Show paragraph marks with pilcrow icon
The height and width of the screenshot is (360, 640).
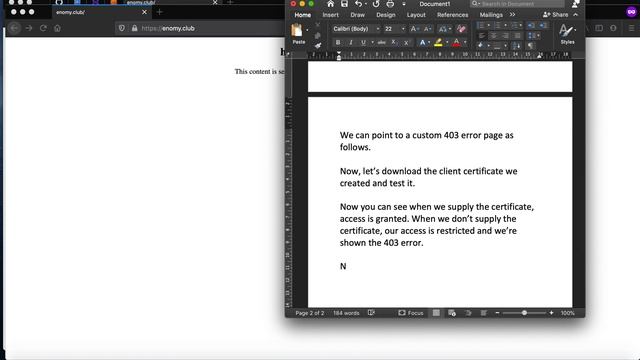point(531,46)
